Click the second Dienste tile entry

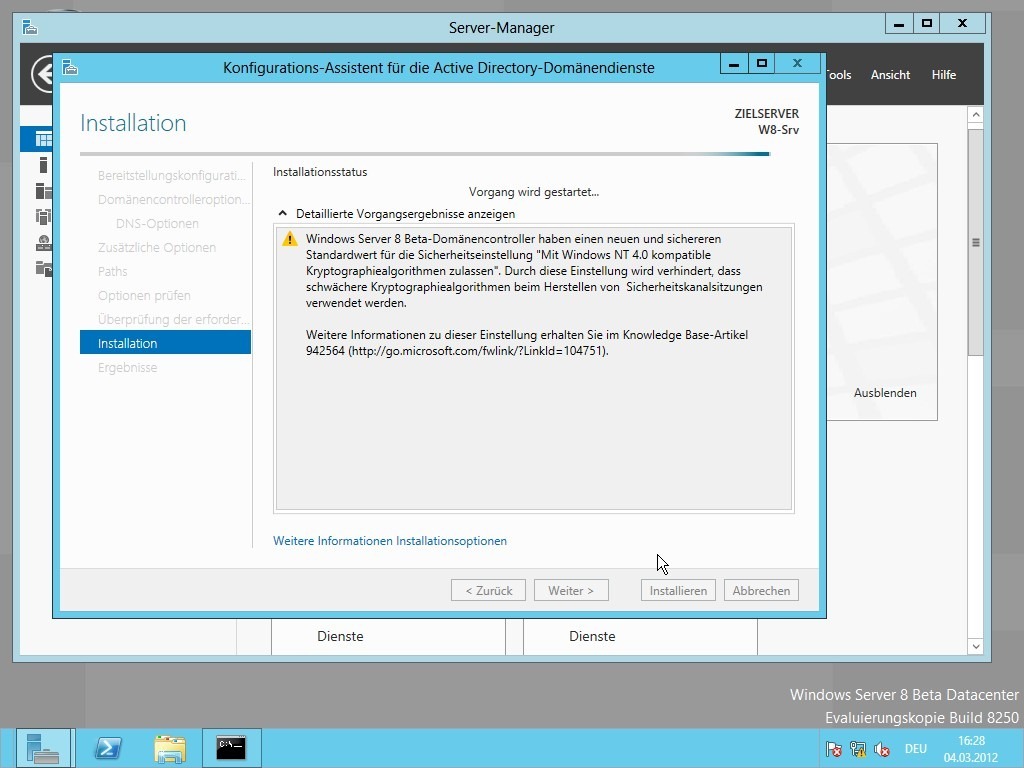(x=592, y=636)
